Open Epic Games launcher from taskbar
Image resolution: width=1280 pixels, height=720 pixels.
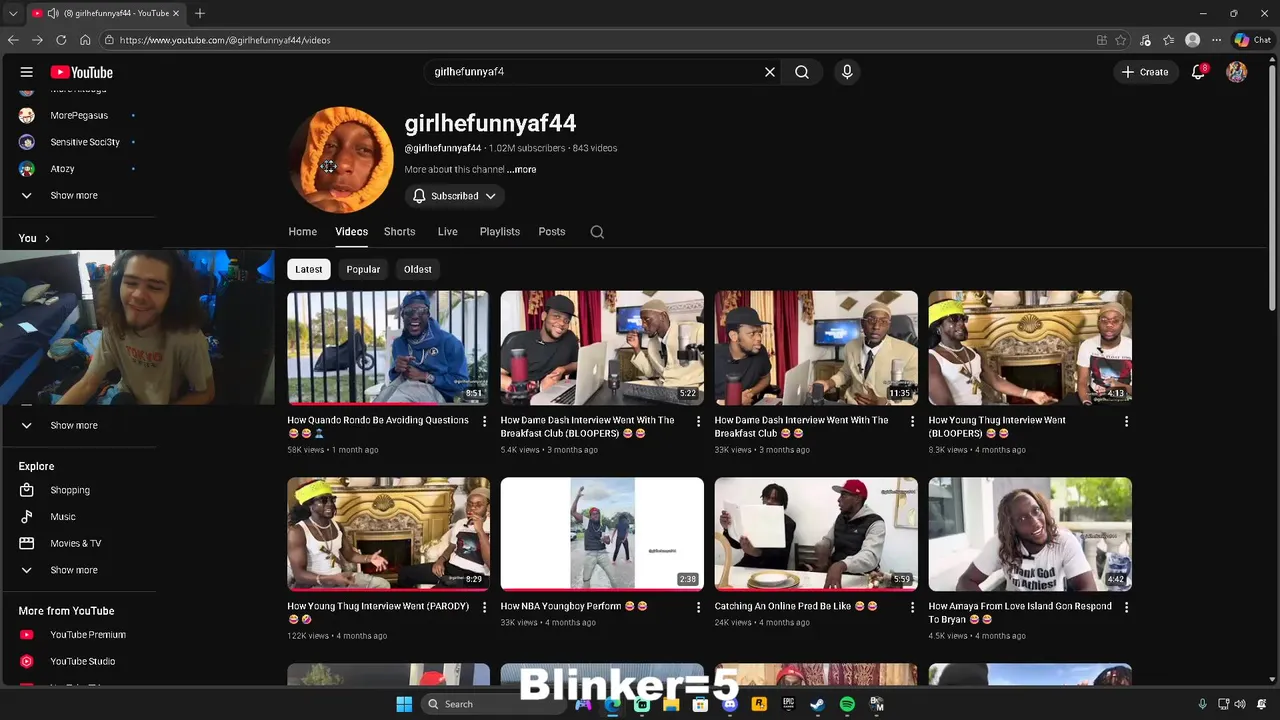point(788,704)
